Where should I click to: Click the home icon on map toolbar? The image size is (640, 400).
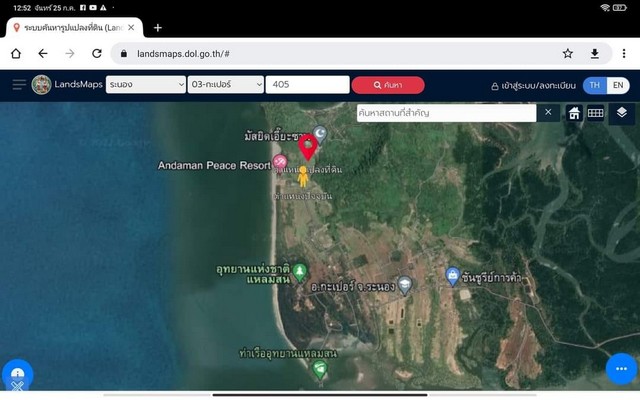pyautogui.click(x=574, y=113)
